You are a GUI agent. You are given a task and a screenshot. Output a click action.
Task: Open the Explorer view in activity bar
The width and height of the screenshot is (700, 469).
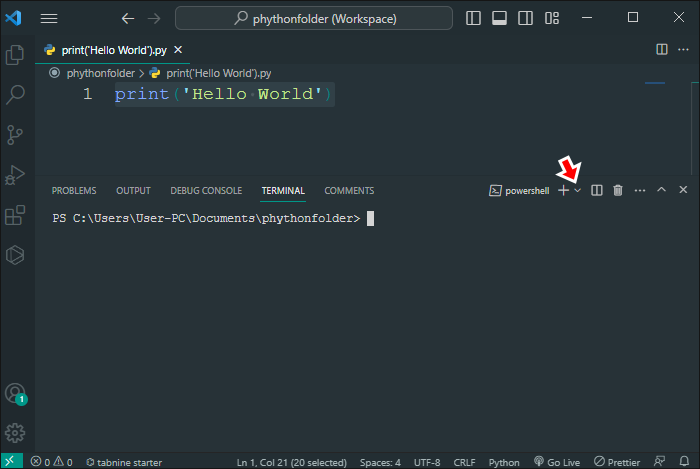coord(15,54)
